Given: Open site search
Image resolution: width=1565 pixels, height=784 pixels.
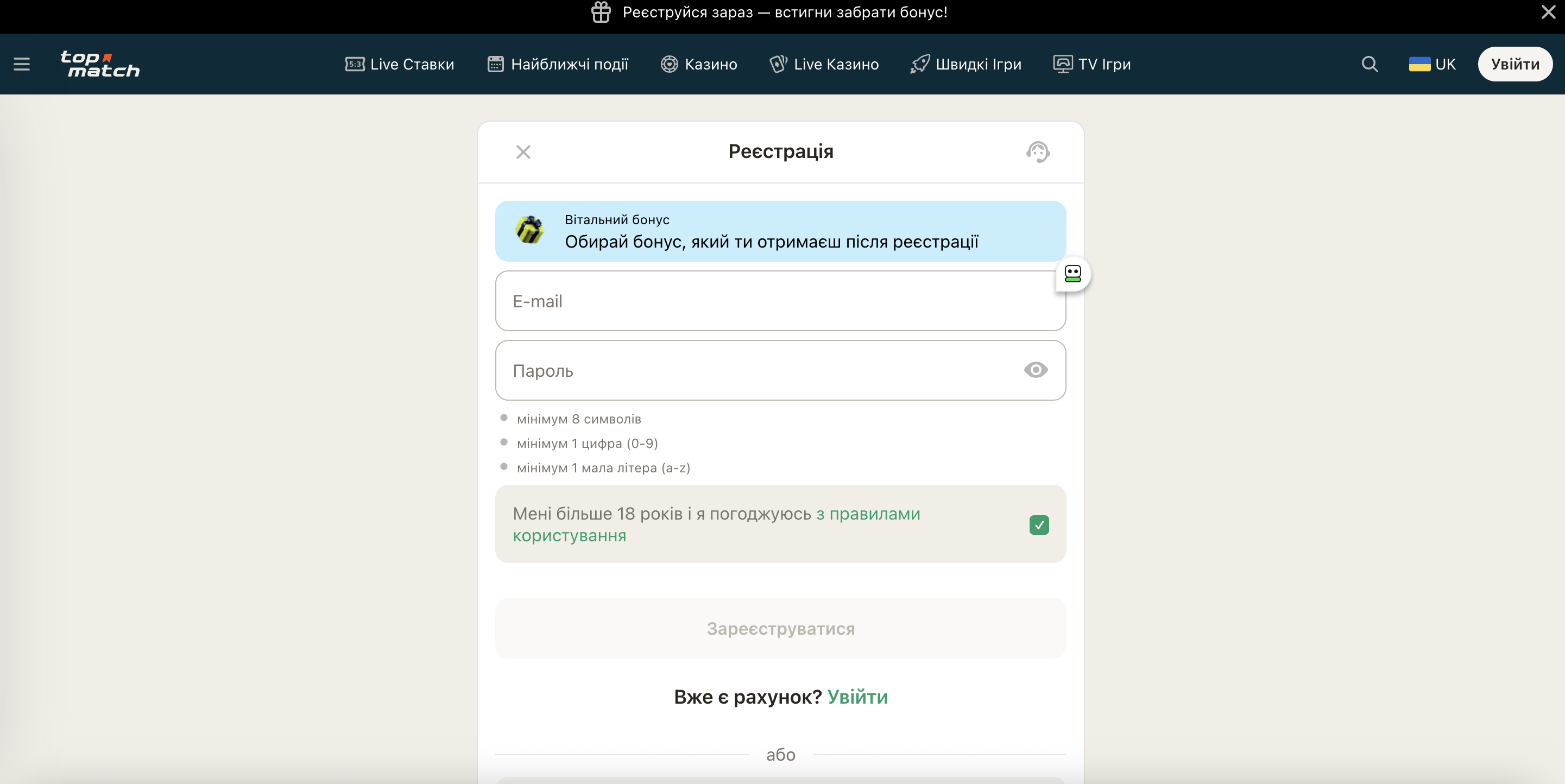Looking at the screenshot, I should point(1370,64).
